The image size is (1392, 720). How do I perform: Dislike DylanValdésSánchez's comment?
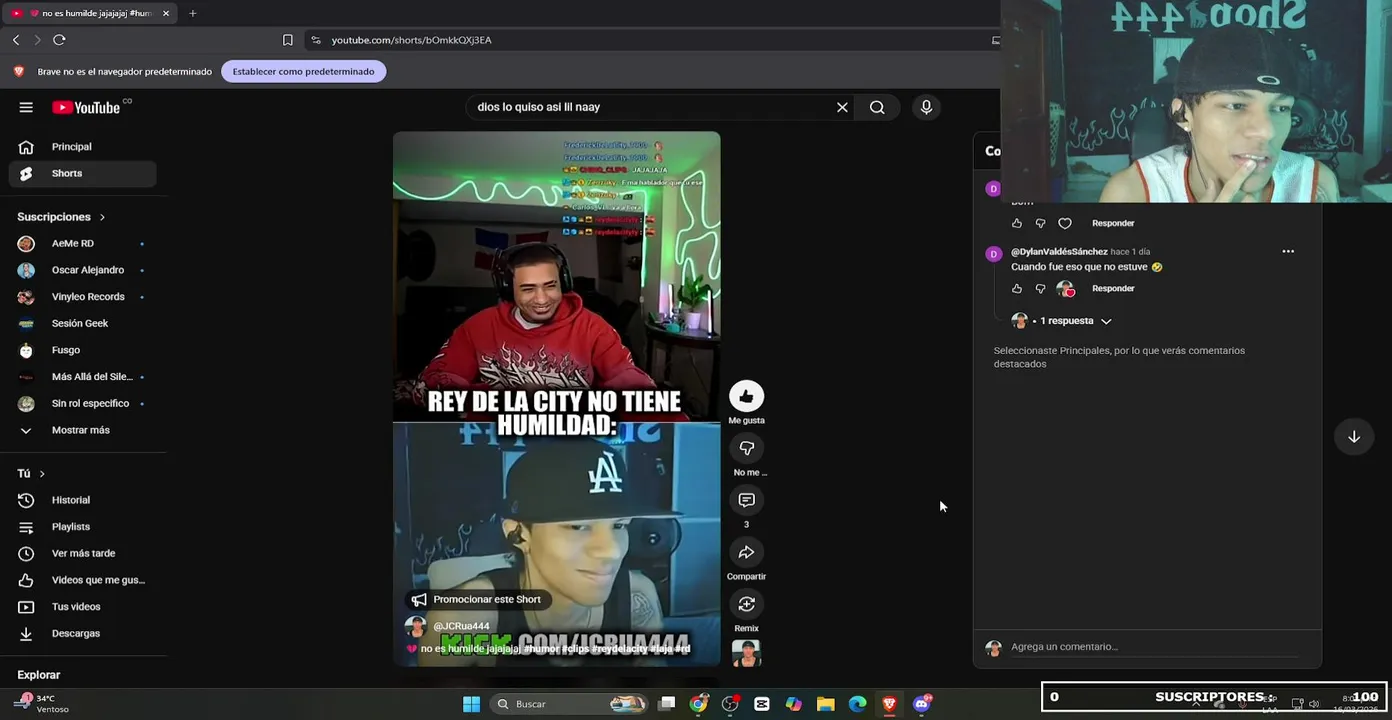pyautogui.click(x=1040, y=288)
